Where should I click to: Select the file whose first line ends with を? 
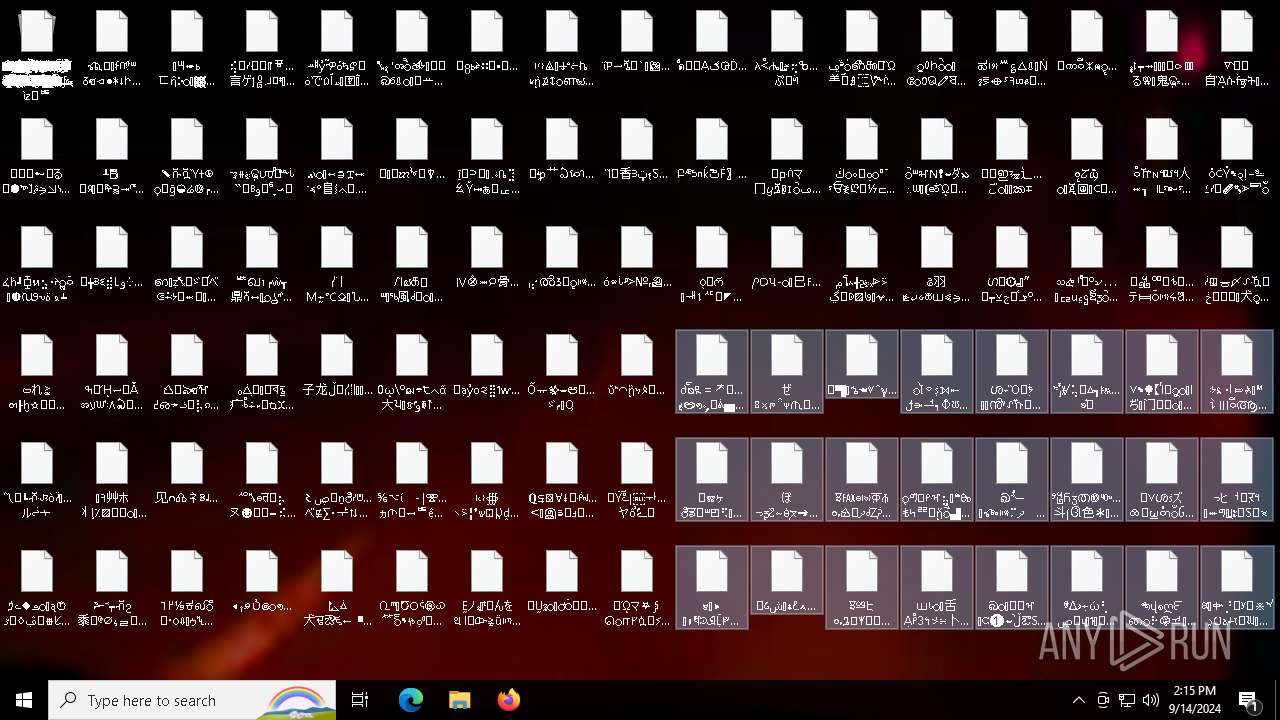coord(487,588)
